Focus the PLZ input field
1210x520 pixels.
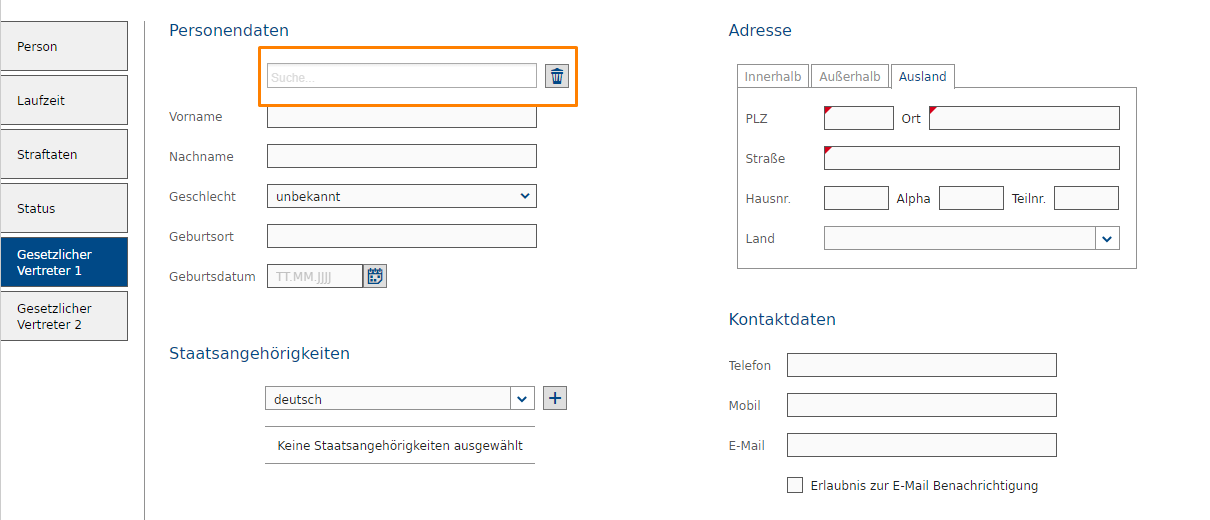tap(859, 118)
